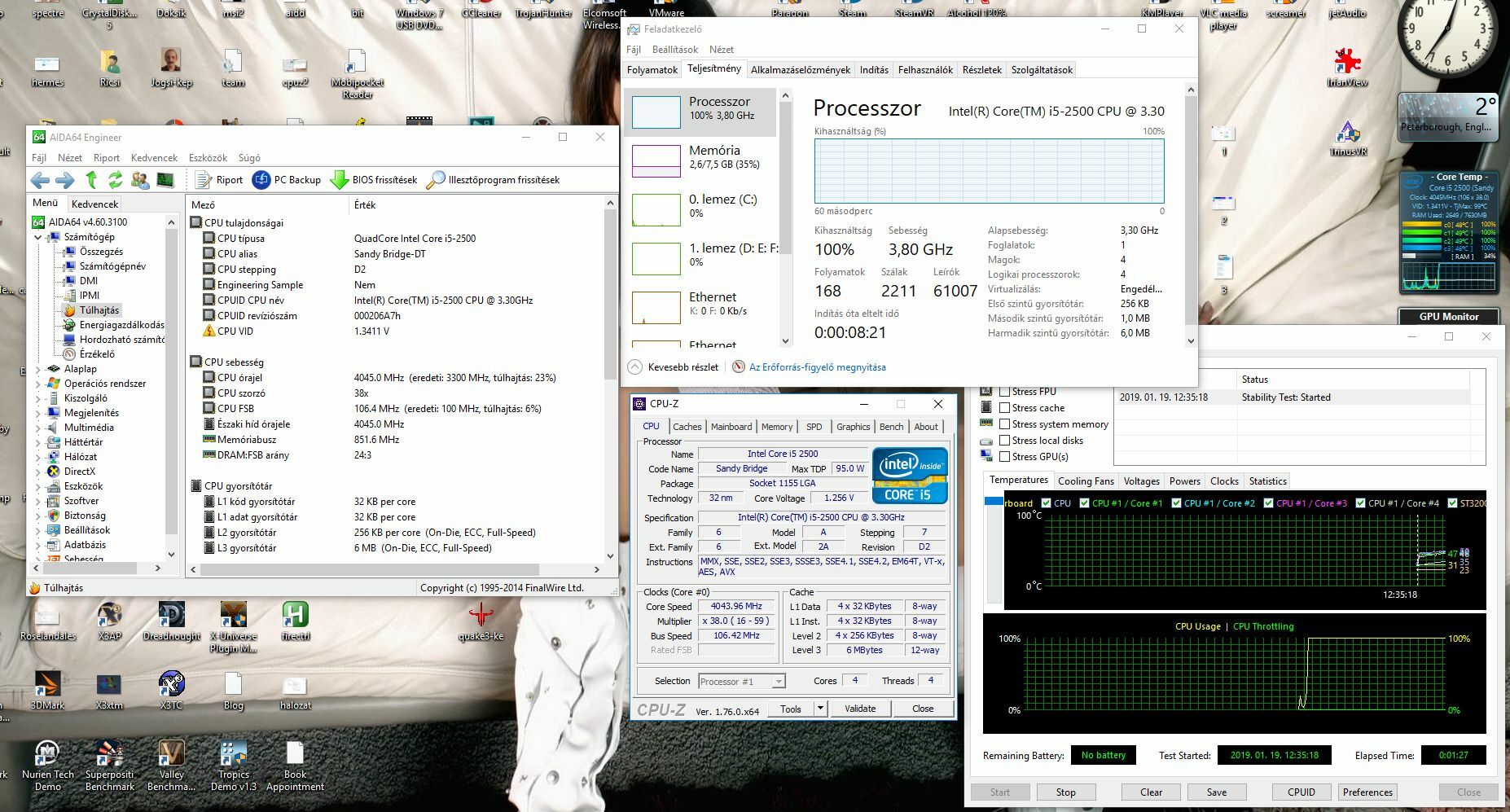Viewport: 1510px width, 812px height.
Task: Open the Riport wizard in AIDA64
Action: 220,180
